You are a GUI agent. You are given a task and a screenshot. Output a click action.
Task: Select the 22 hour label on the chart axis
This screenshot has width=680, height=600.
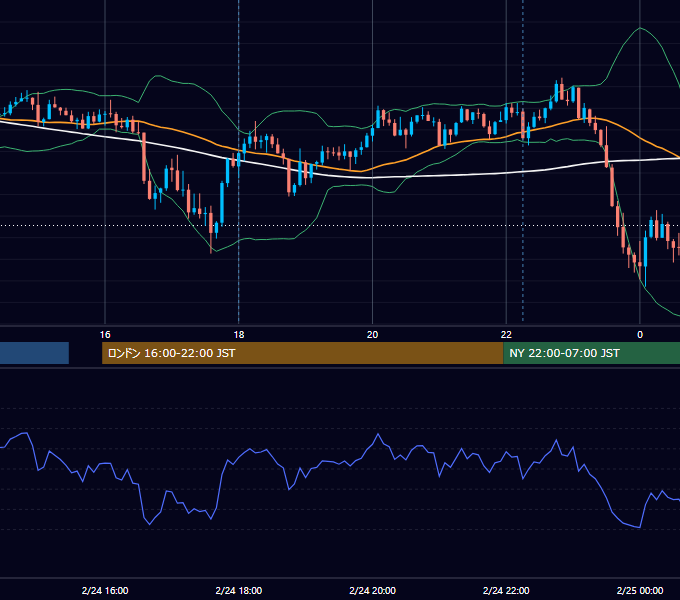pos(506,335)
